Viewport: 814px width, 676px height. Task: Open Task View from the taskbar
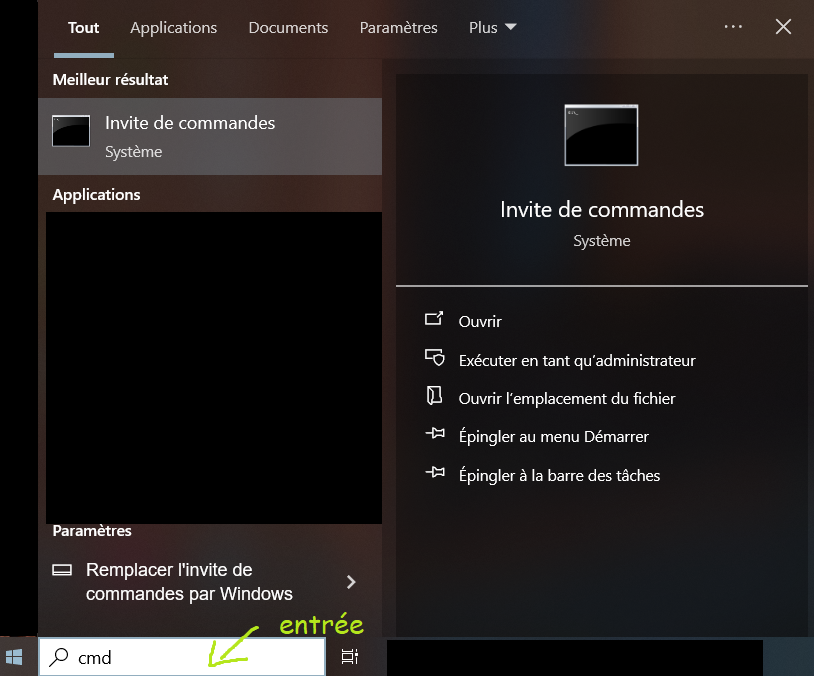point(350,657)
